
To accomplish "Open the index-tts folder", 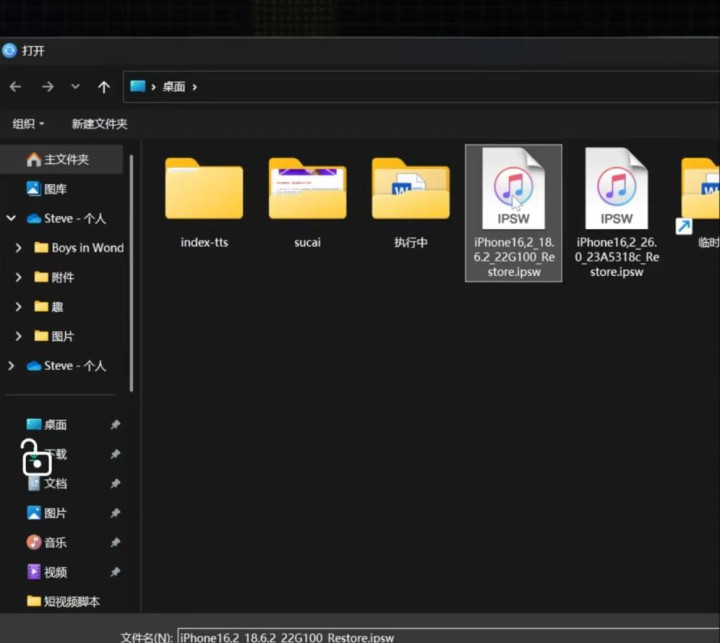I will (x=204, y=191).
